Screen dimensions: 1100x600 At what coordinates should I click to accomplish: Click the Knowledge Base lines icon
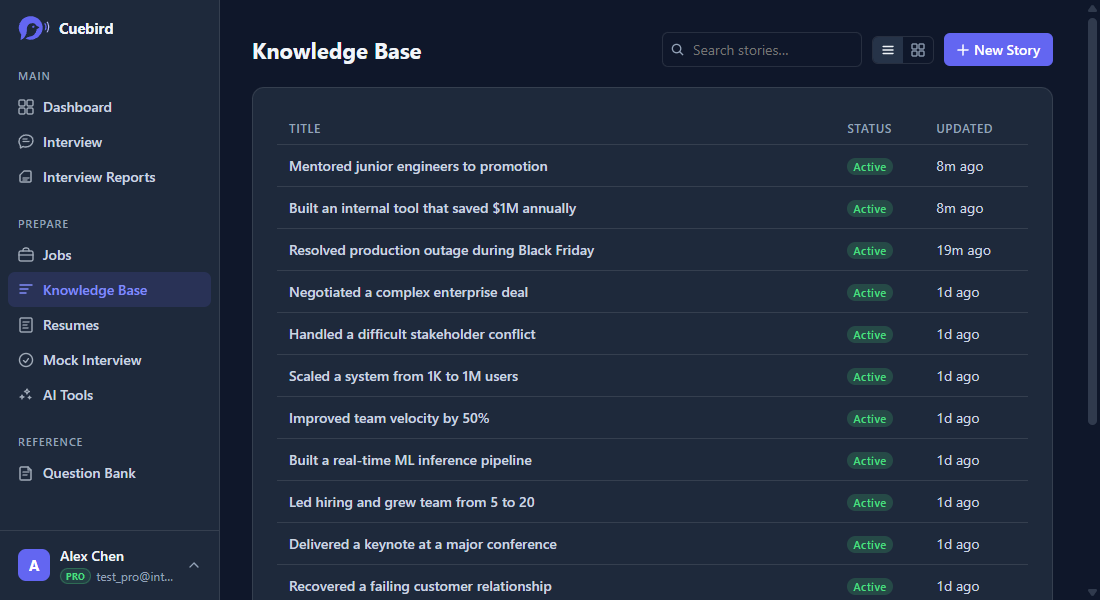click(x=26, y=290)
